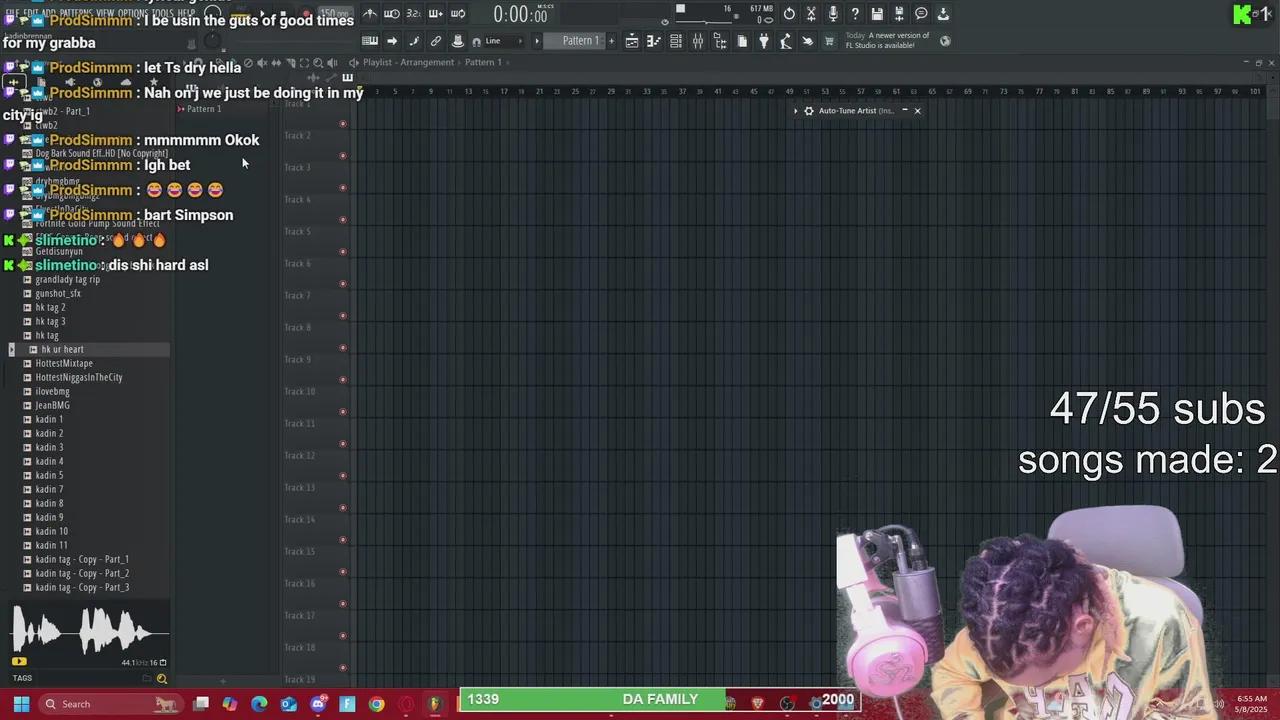The image size is (1280, 720).
Task: Mute Track 5 using its dot
Action: pyautogui.click(x=343, y=252)
